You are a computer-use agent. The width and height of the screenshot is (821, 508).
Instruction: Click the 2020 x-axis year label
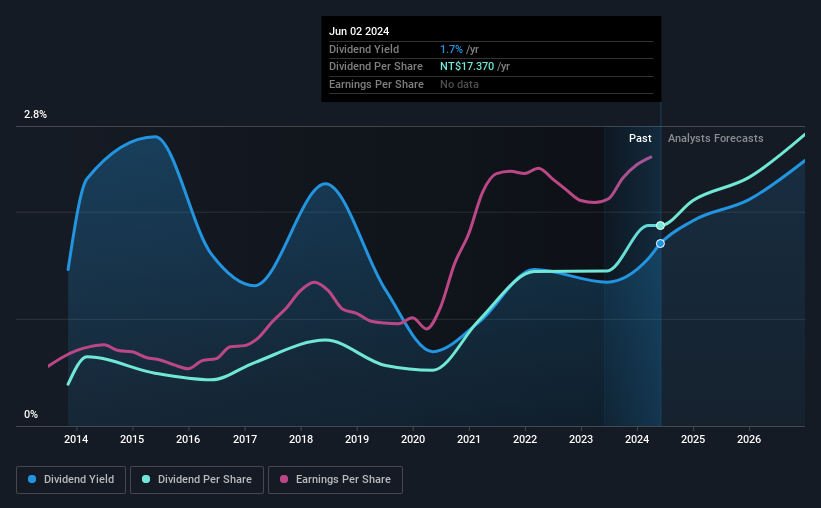point(413,439)
